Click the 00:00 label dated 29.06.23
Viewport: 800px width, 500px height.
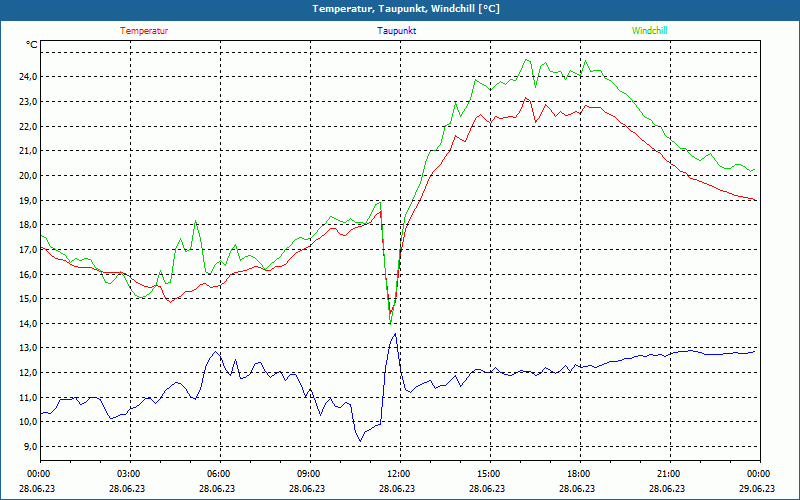pyautogui.click(x=757, y=474)
